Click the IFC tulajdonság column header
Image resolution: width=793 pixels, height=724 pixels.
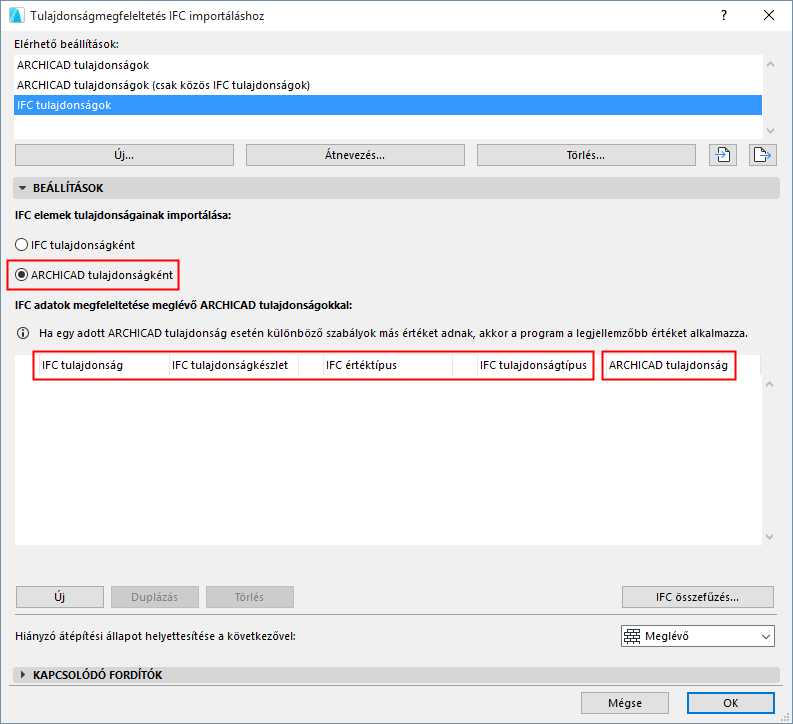(104, 365)
